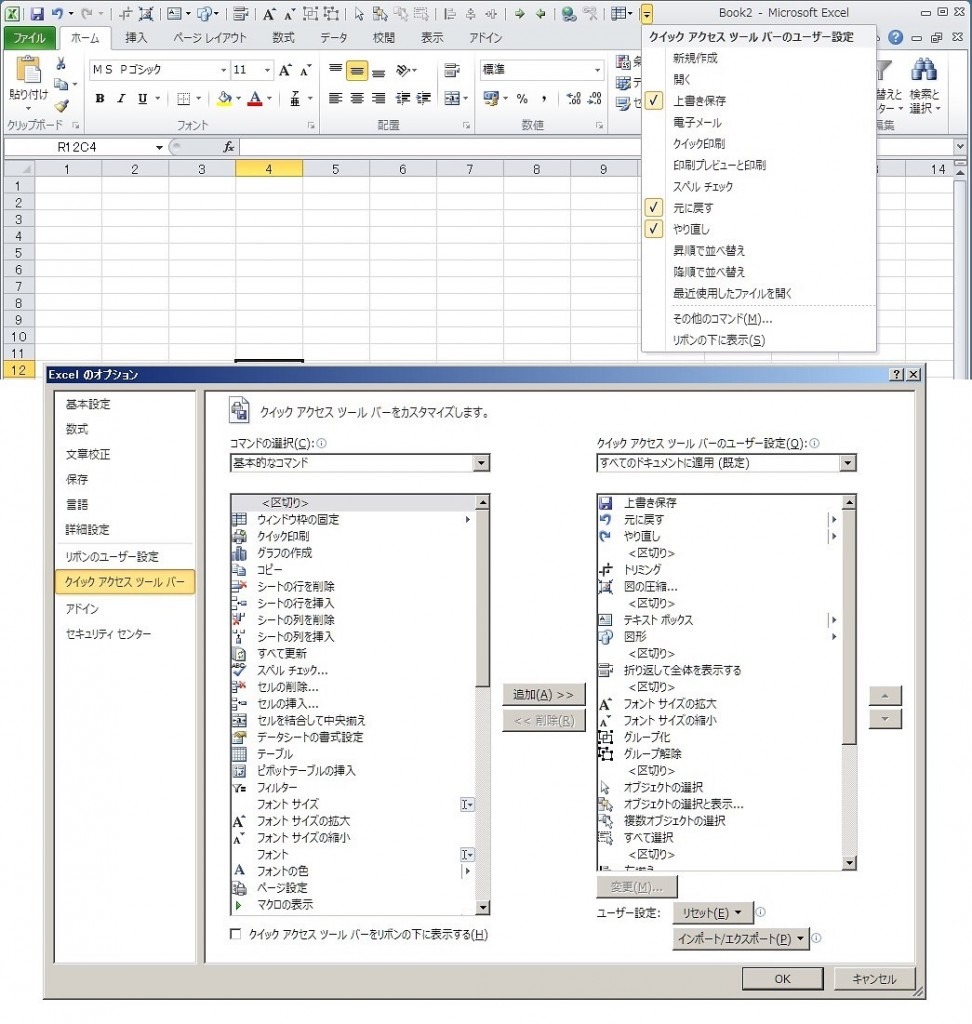Screen dimensions: 972x1024
Task: Uncheck やり直し in the customize menu
Action: (x=759, y=229)
